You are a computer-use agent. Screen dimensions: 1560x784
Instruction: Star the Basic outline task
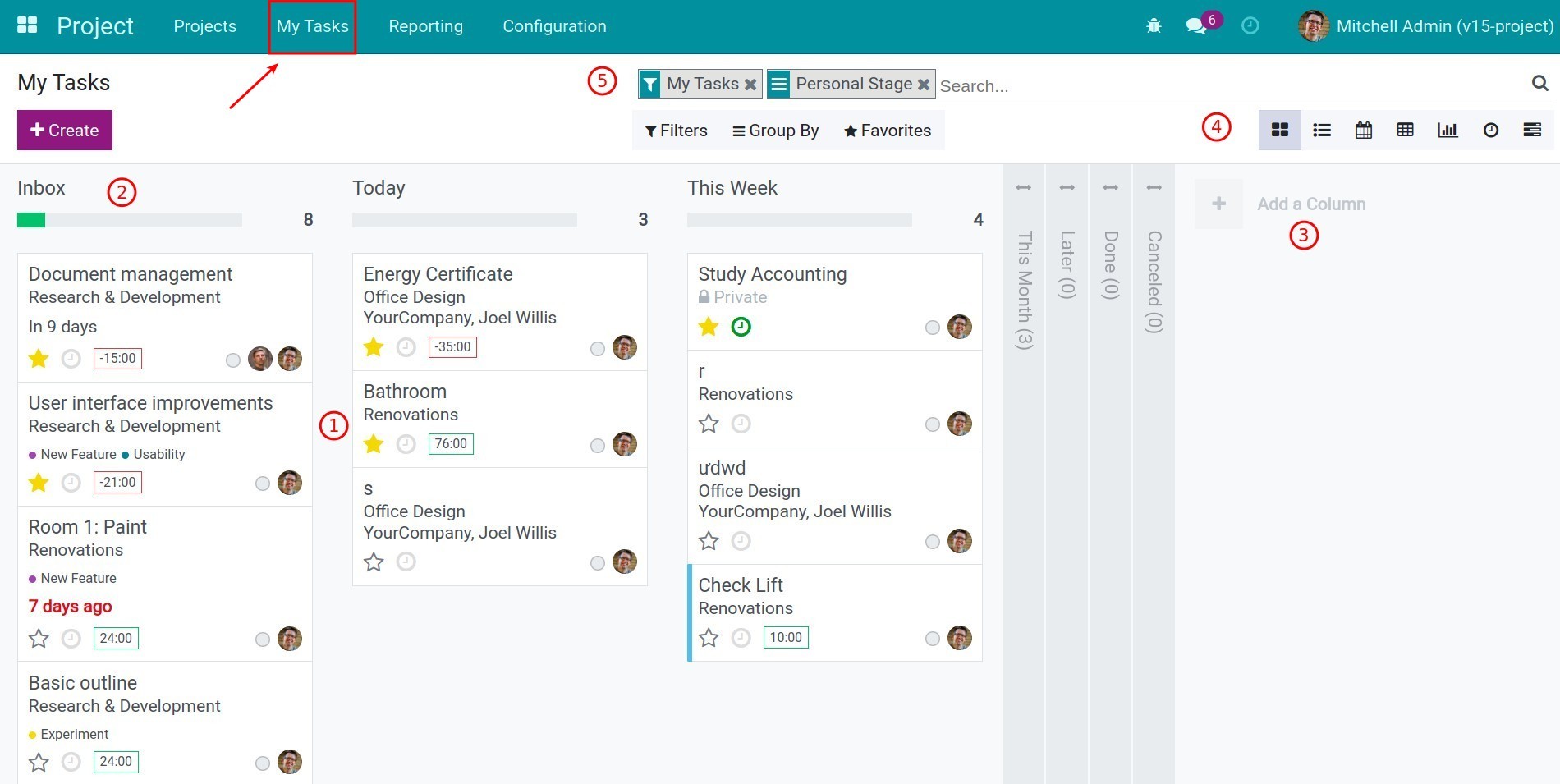pos(38,762)
